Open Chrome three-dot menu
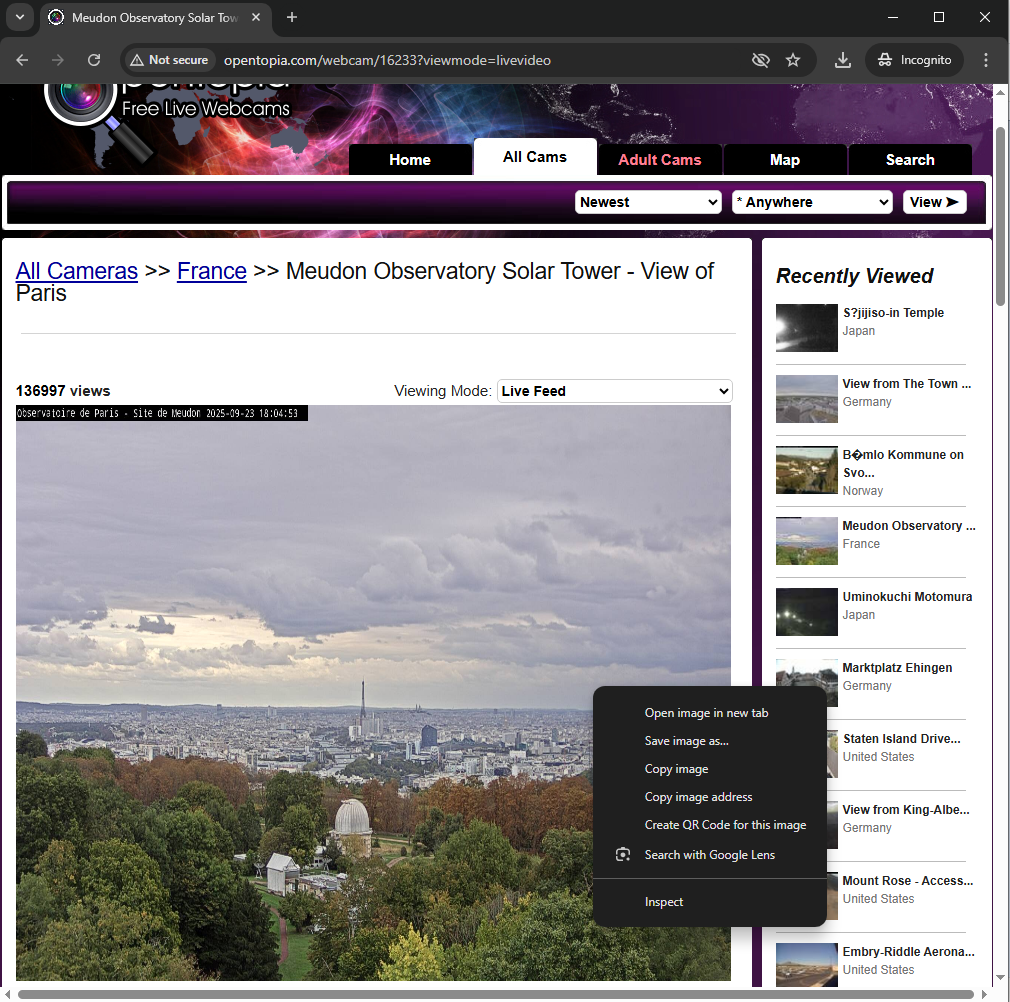Image resolution: width=1010 pixels, height=1002 pixels. coord(986,60)
